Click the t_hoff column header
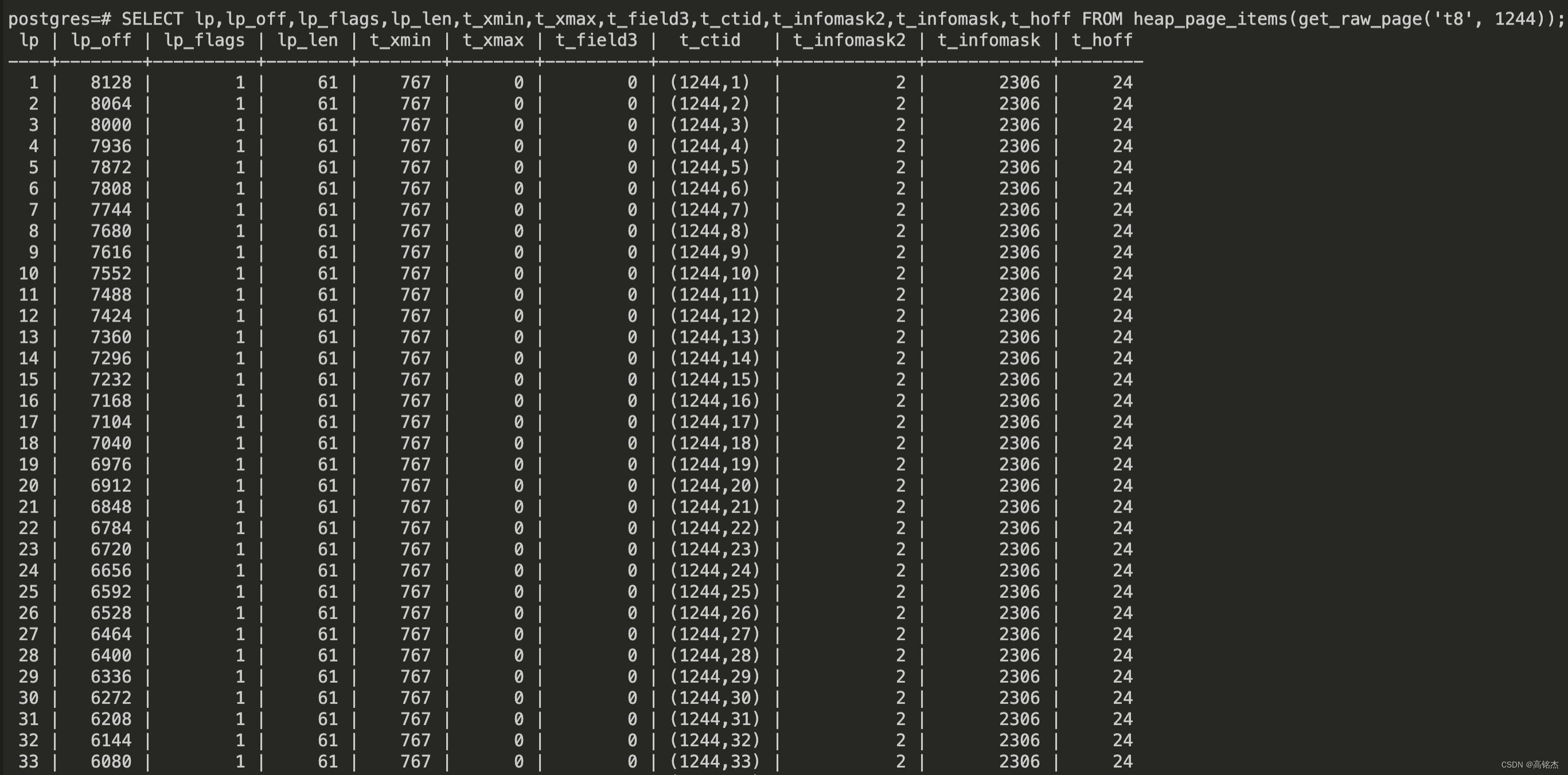 coord(1102,40)
